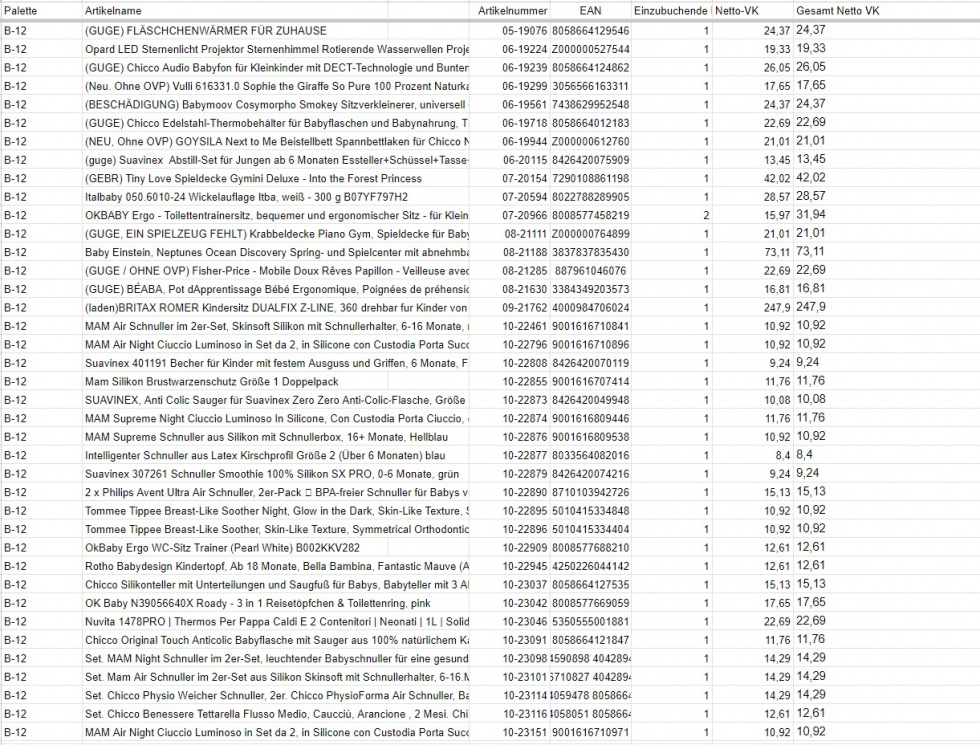This screenshot has width=980, height=745.
Task: Click the Einzubuchende column header
Action: 671,11
